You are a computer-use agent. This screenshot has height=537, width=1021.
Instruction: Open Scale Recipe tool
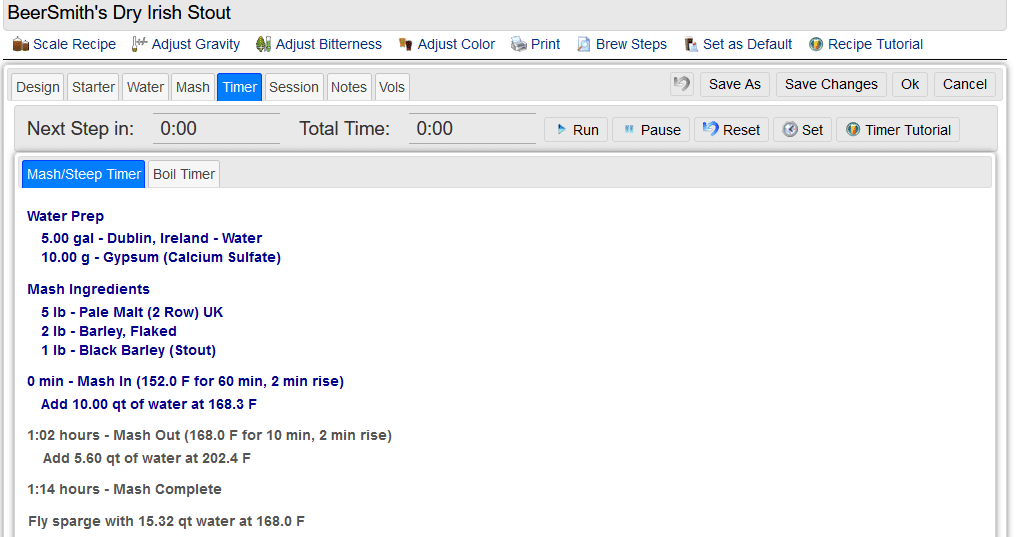pyautogui.click(x=74, y=44)
